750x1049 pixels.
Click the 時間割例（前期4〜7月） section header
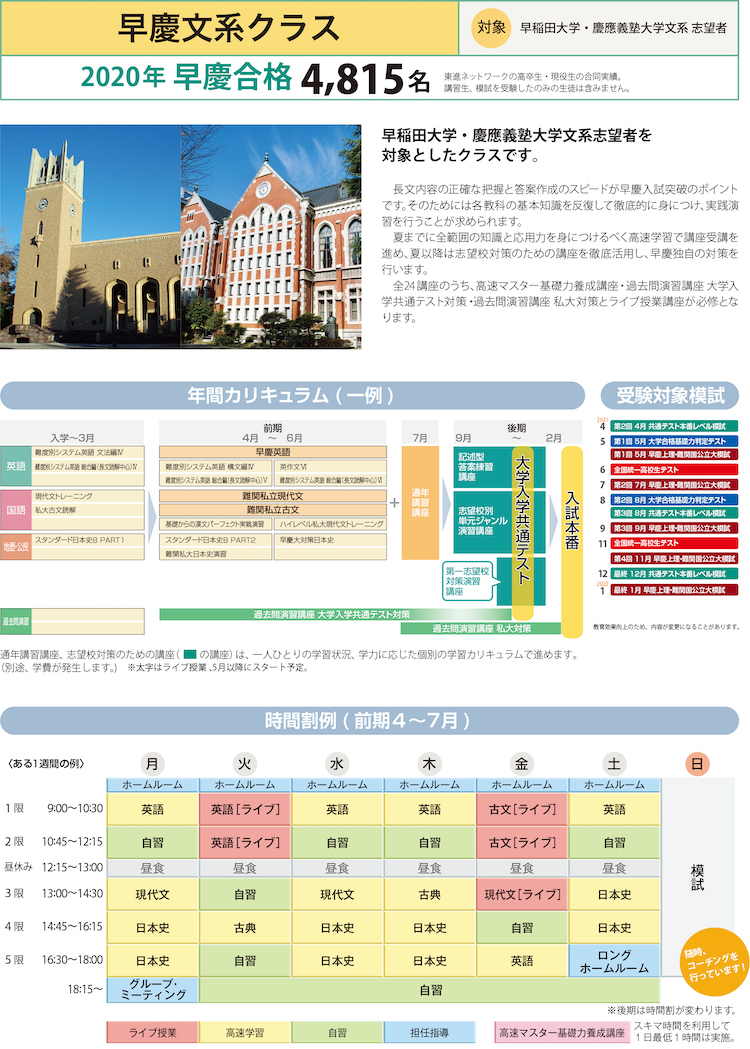click(x=369, y=721)
